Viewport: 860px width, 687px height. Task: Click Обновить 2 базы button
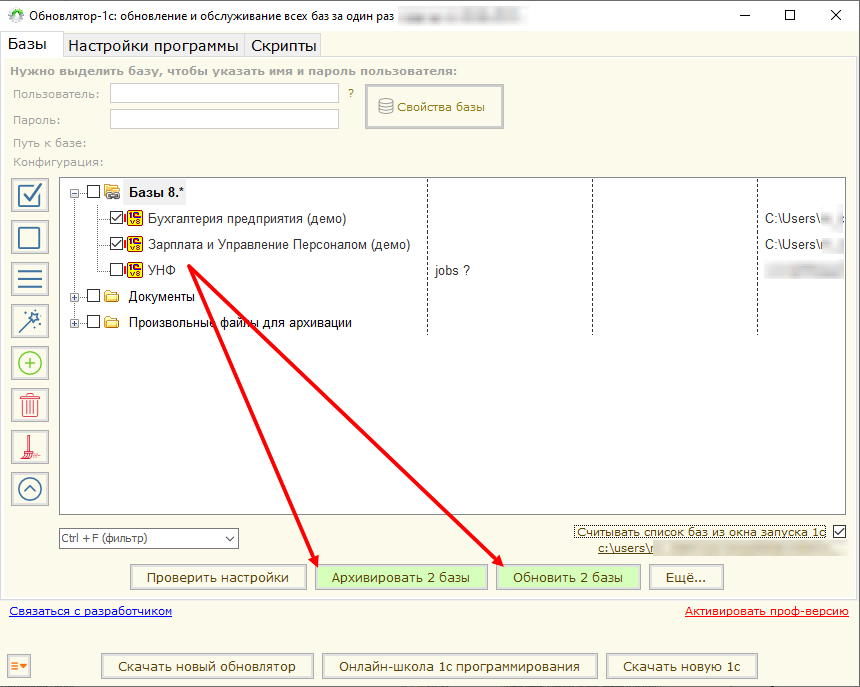(x=568, y=577)
